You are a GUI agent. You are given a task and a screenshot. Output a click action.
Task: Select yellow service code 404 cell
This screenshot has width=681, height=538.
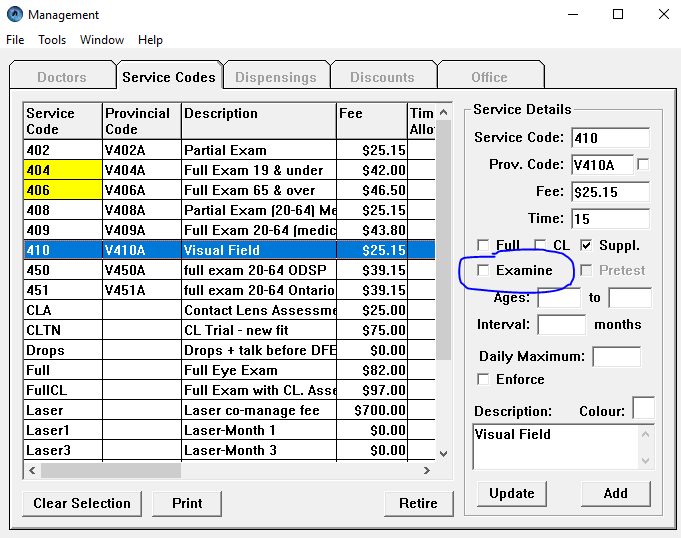[x=63, y=170]
